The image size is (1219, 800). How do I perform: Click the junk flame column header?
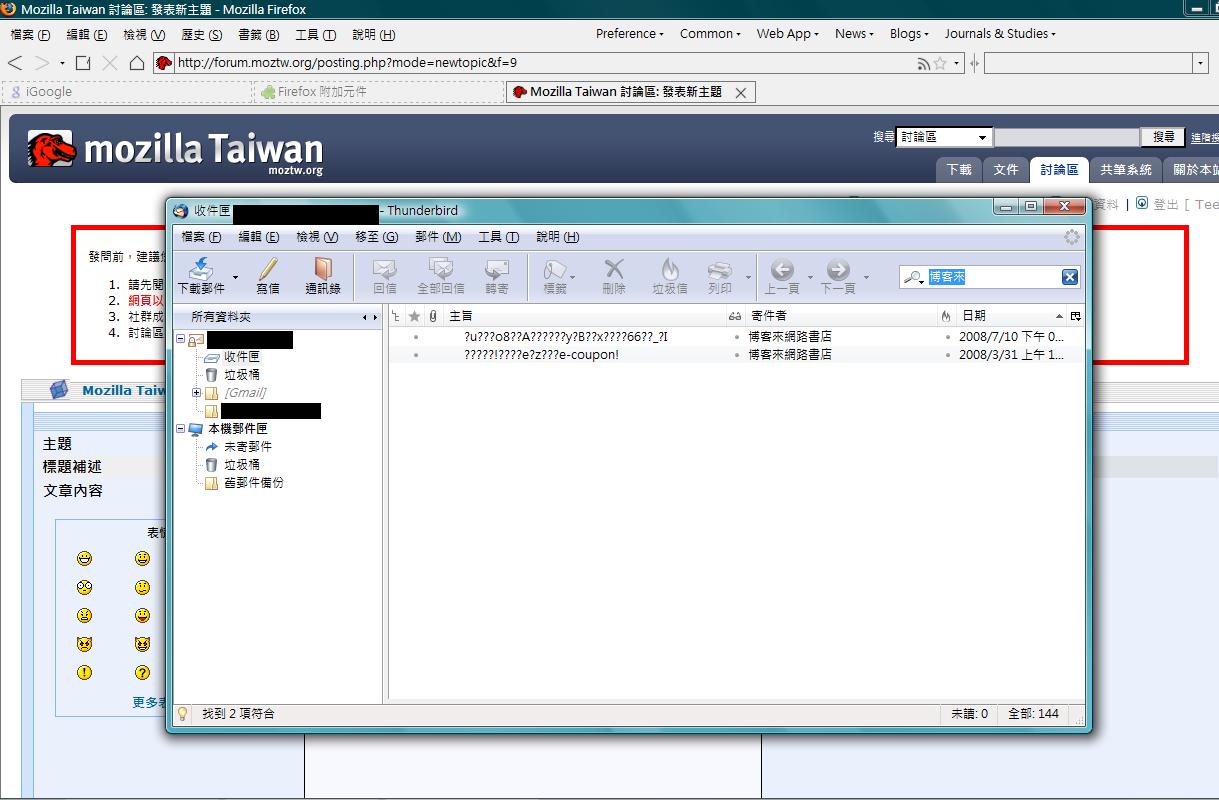[946, 316]
